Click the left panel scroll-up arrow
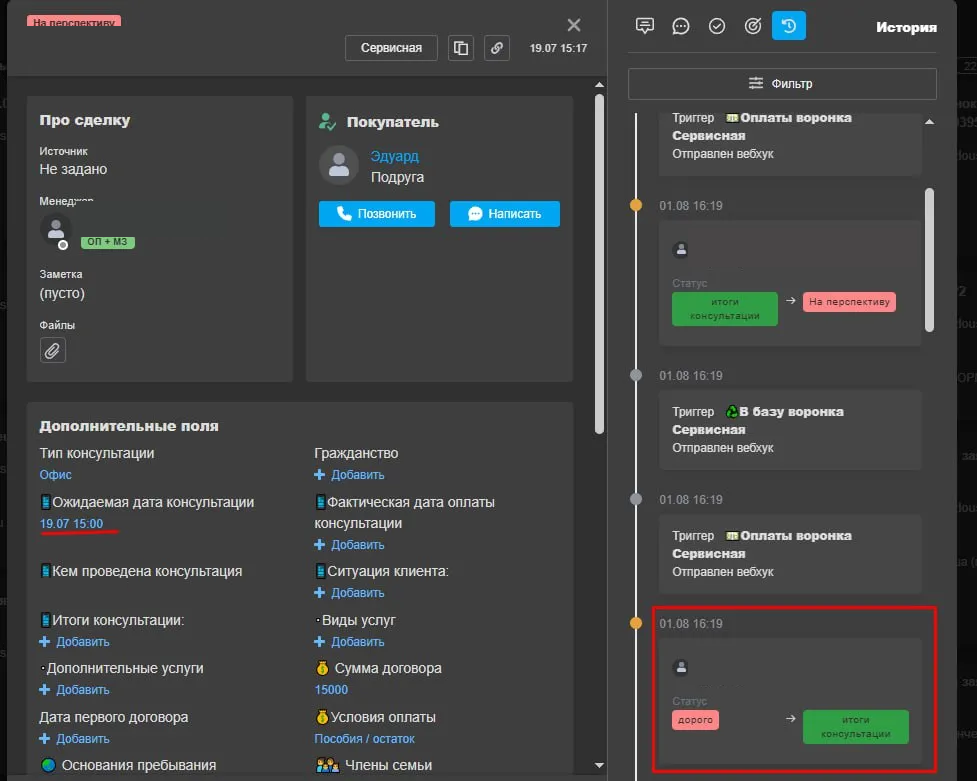Viewport: 977px width, 781px height. [x=599, y=84]
